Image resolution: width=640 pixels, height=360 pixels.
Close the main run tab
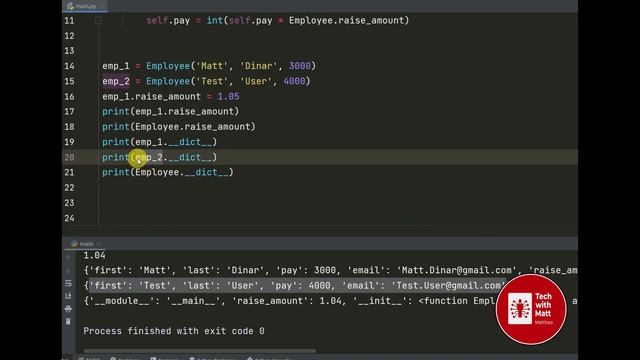click(x=99, y=244)
